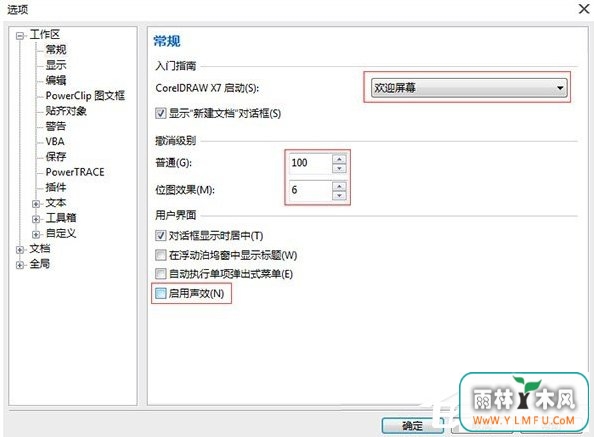This screenshot has height=437, width=594.
Task: Select 编辑 in the options tree
Action: click(56, 80)
